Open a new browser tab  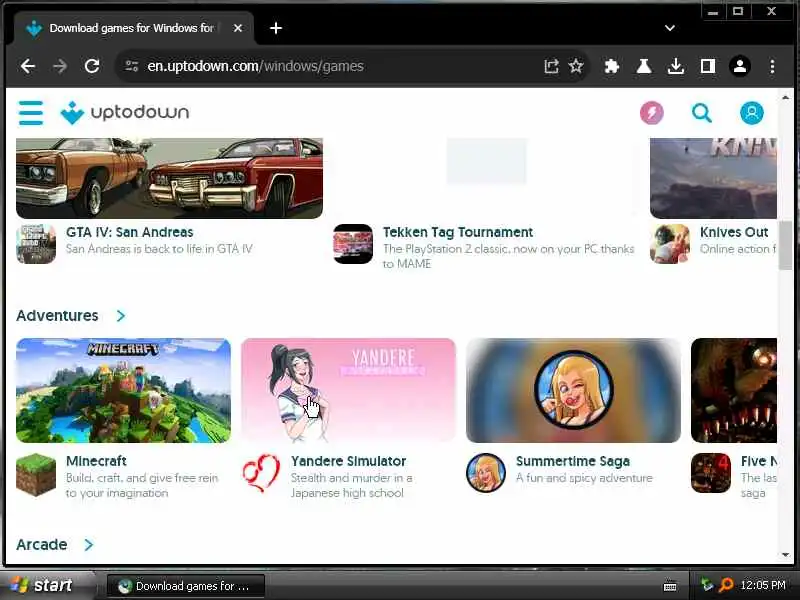pos(276,28)
